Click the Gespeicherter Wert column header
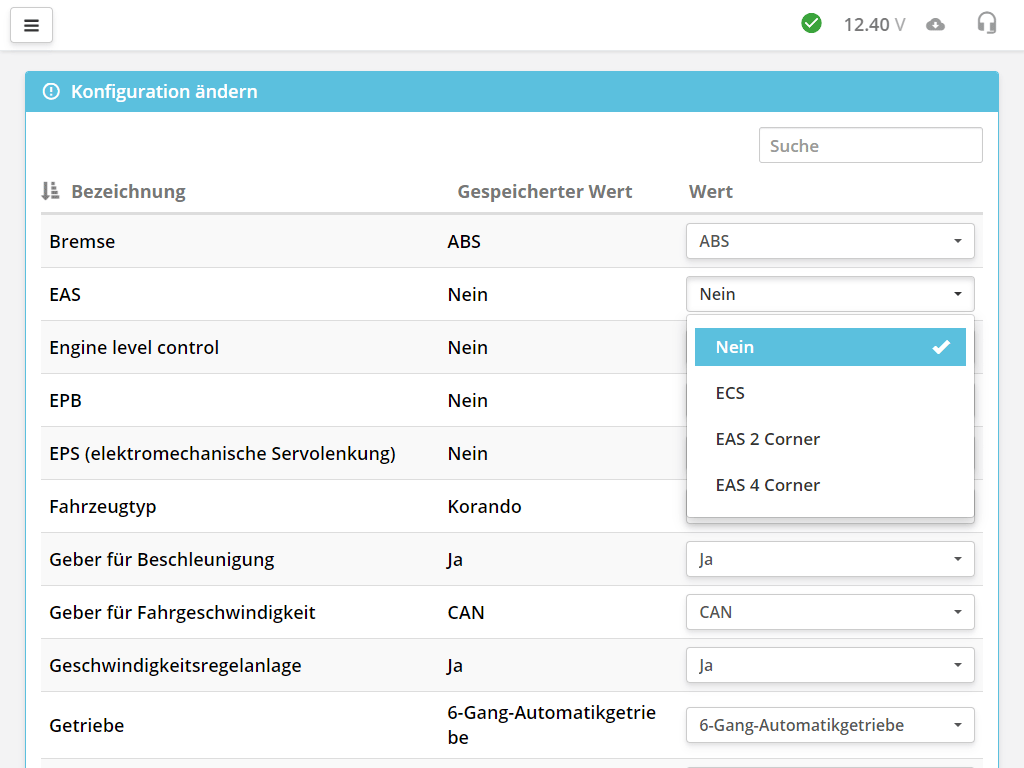 pyautogui.click(x=544, y=192)
